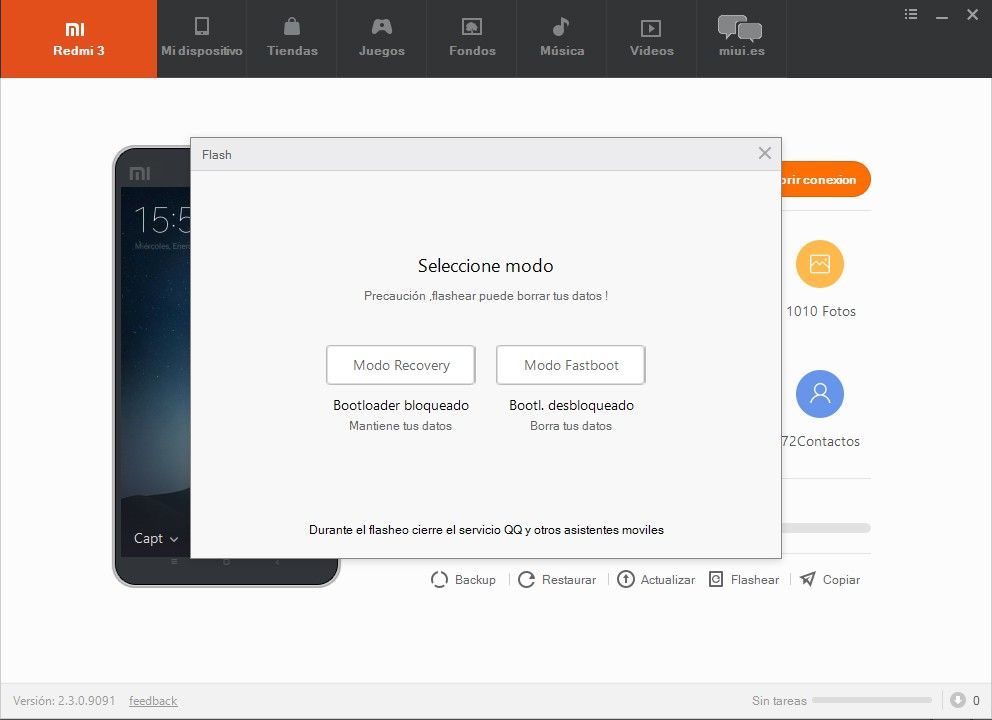Choose Modo Fastboot button

[571, 365]
